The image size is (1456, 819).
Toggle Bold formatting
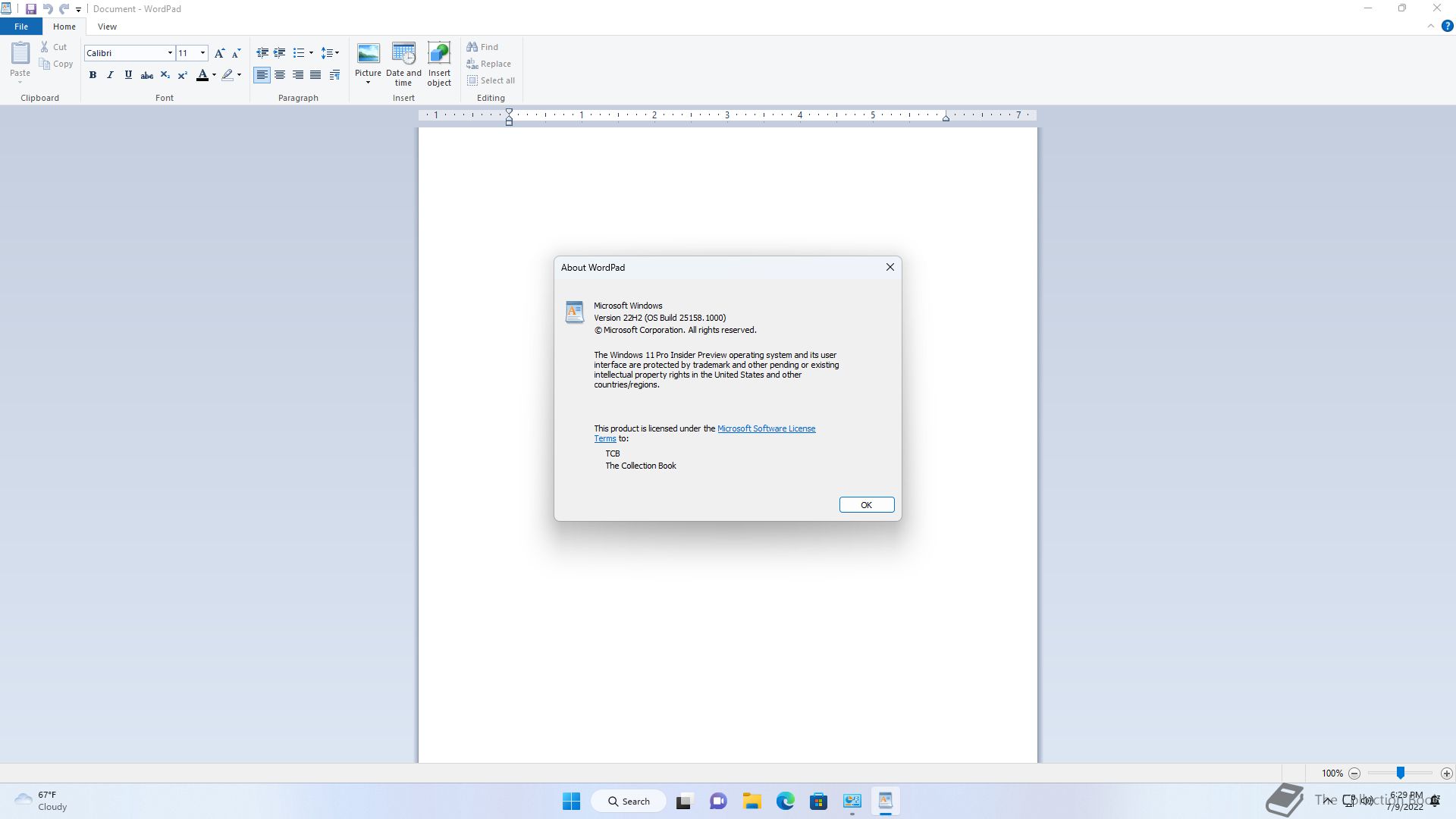point(93,75)
